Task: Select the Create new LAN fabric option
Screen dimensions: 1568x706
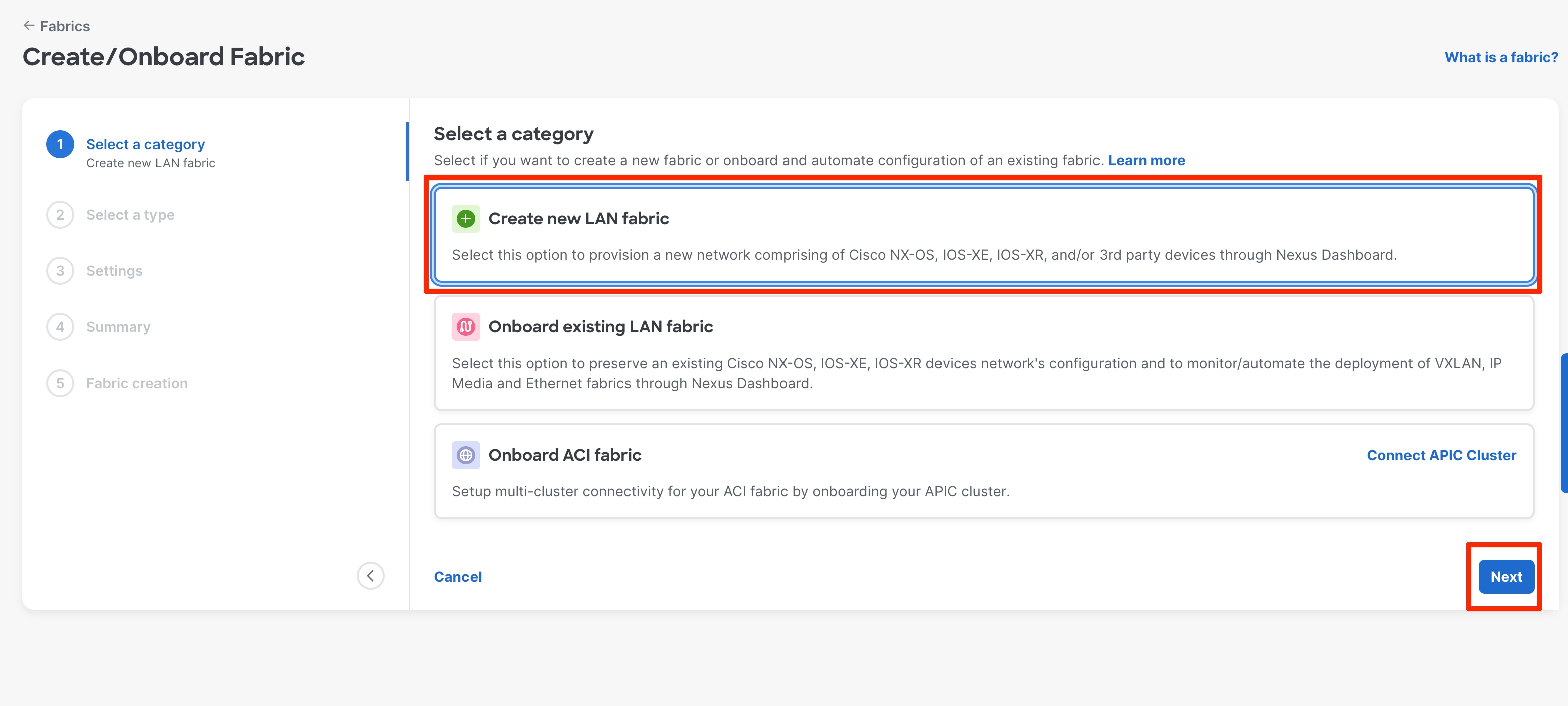Action: (852, 236)
